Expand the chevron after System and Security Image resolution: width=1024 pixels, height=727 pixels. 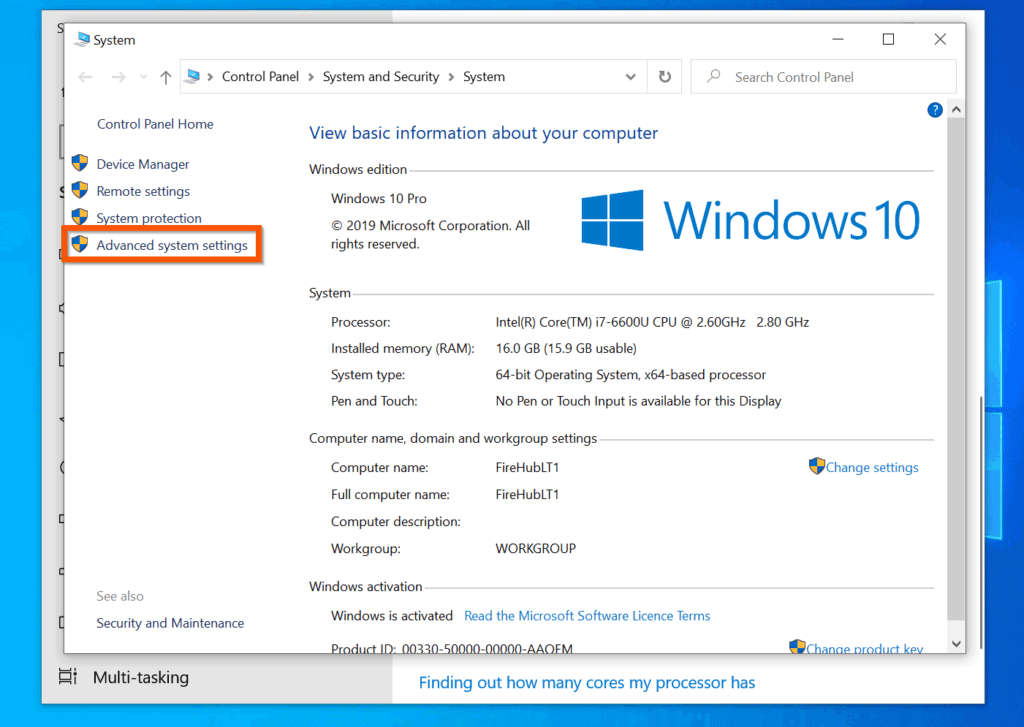point(452,76)
